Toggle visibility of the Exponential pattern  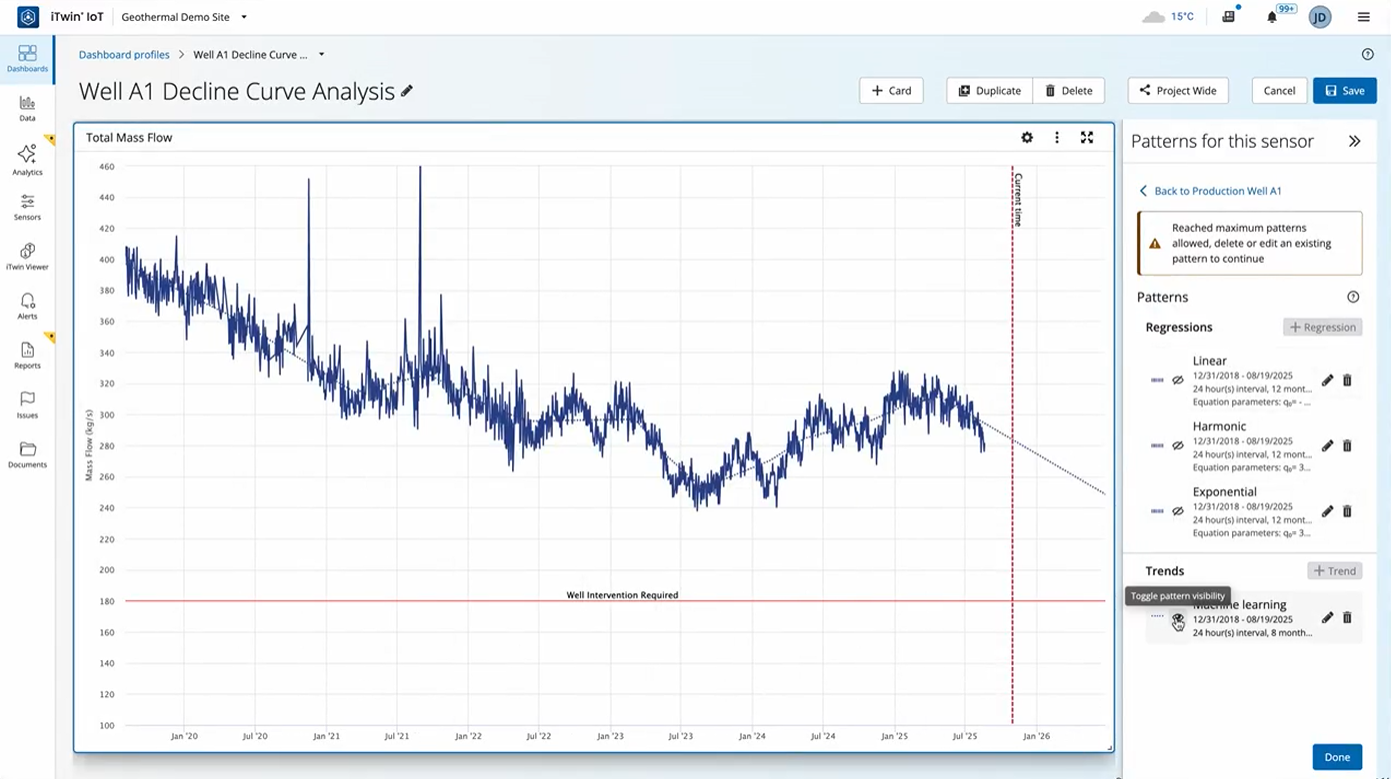[1178, 511]
